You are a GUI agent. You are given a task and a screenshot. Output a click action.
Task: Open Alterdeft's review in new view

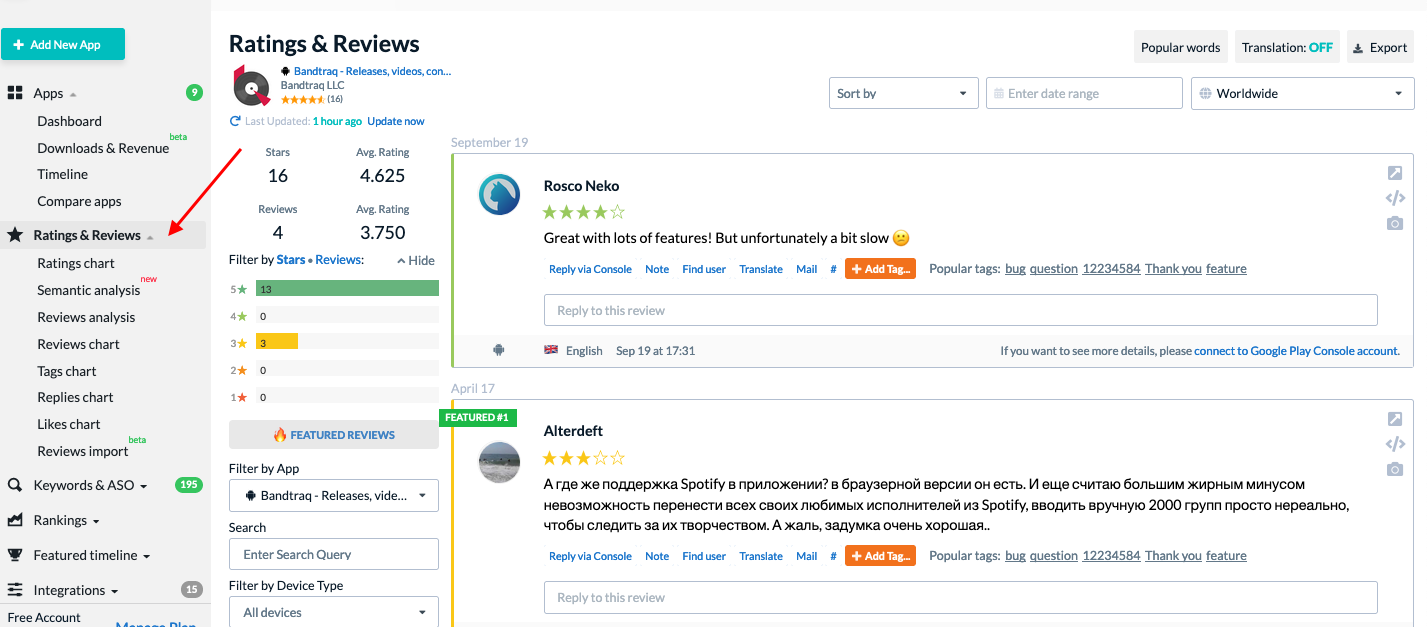point(1395,419)
